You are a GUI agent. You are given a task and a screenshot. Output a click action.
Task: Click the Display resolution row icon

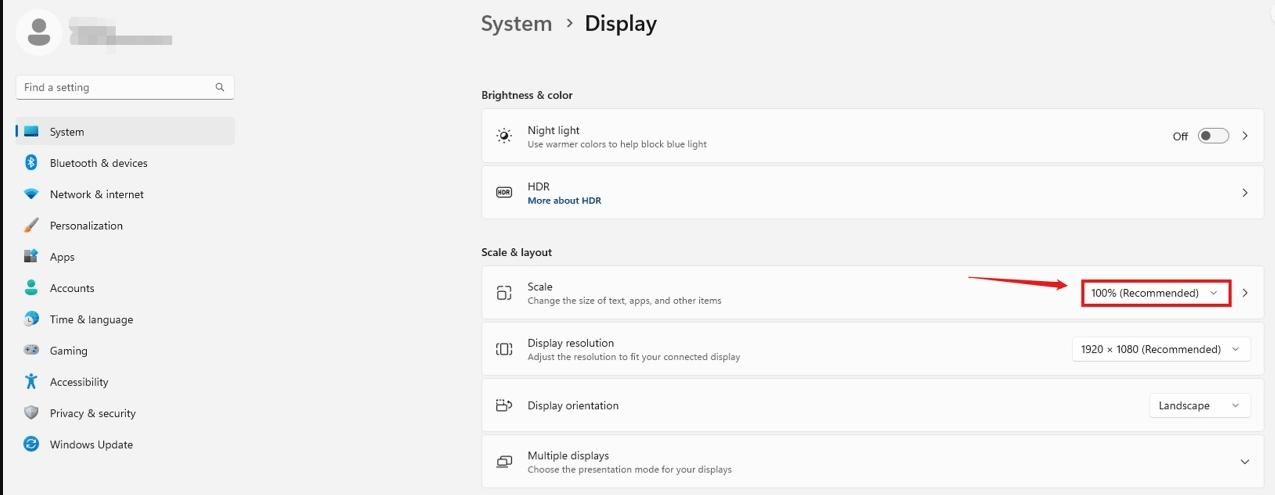[x=504, y=349]
